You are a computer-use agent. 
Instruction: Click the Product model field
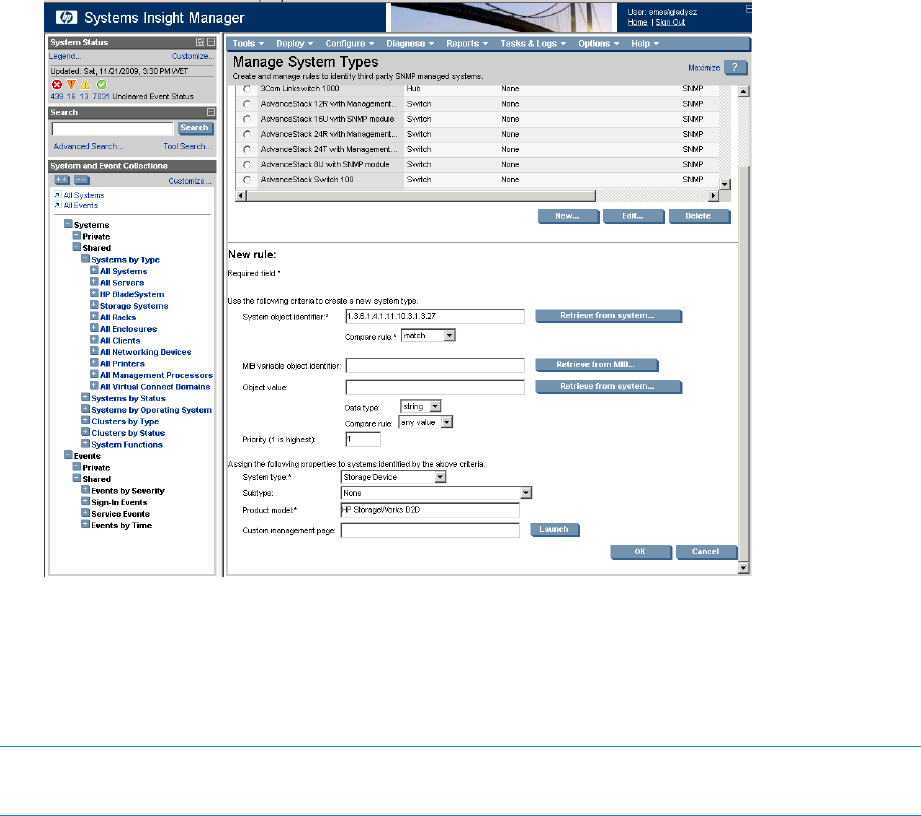click(x=430, y=510)
